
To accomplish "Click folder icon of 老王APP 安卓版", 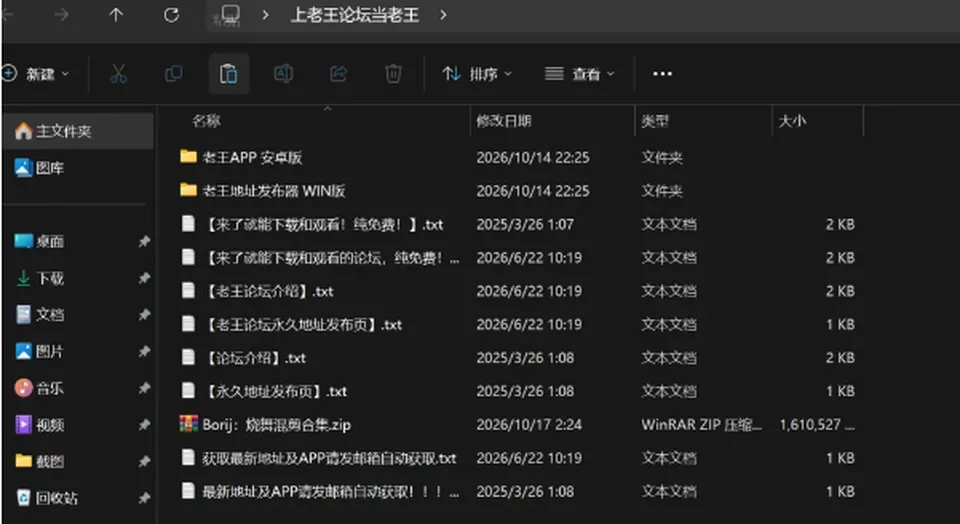I will (x=189, y=157).
